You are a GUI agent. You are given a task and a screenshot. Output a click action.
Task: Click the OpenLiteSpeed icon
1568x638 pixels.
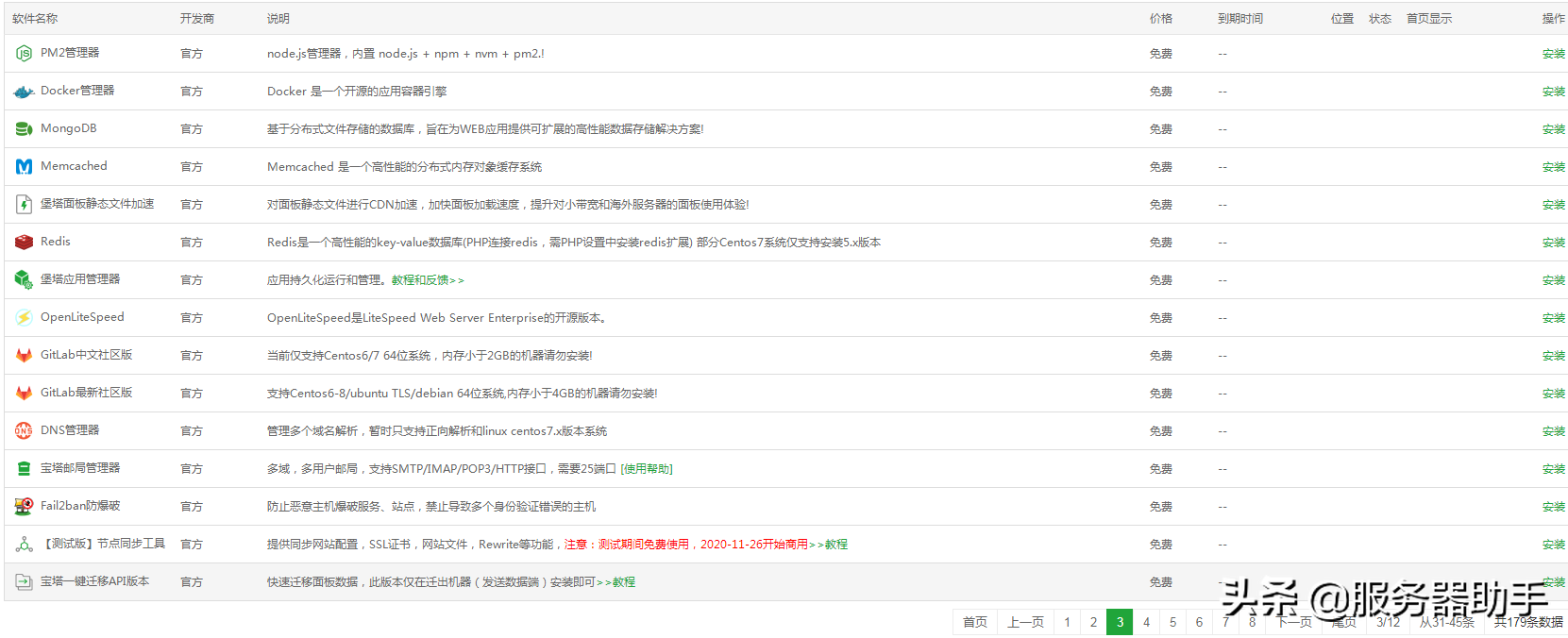point(24,318)
